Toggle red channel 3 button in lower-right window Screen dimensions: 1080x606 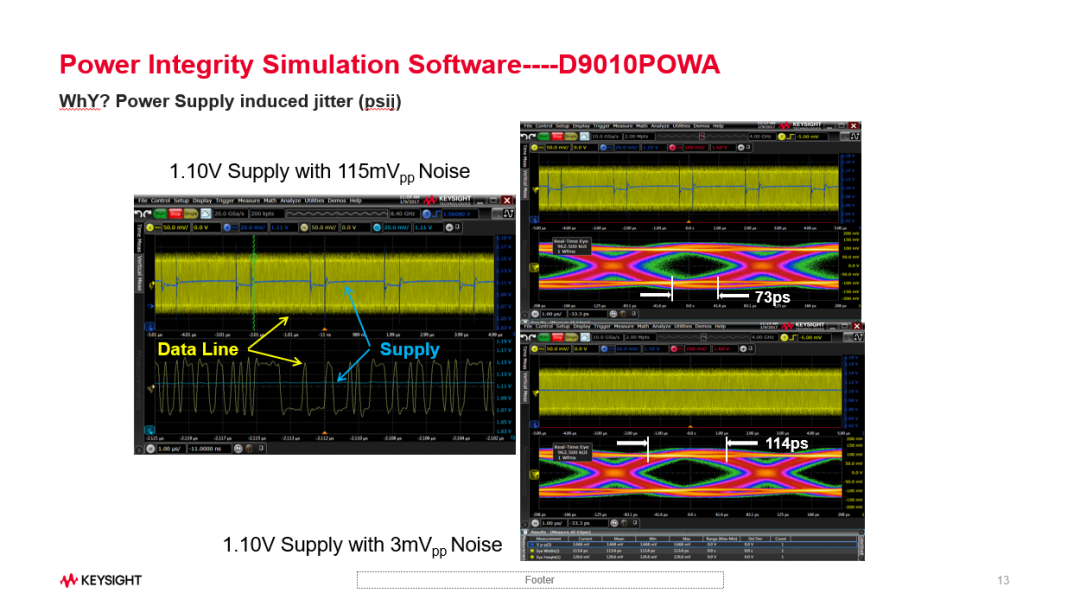tap(674, 348)
